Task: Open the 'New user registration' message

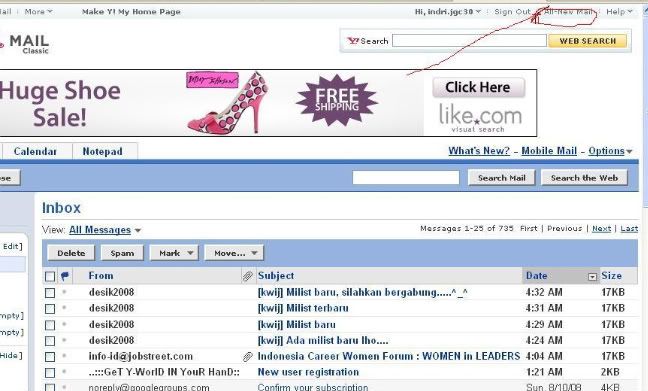Action: click(308, 372)
